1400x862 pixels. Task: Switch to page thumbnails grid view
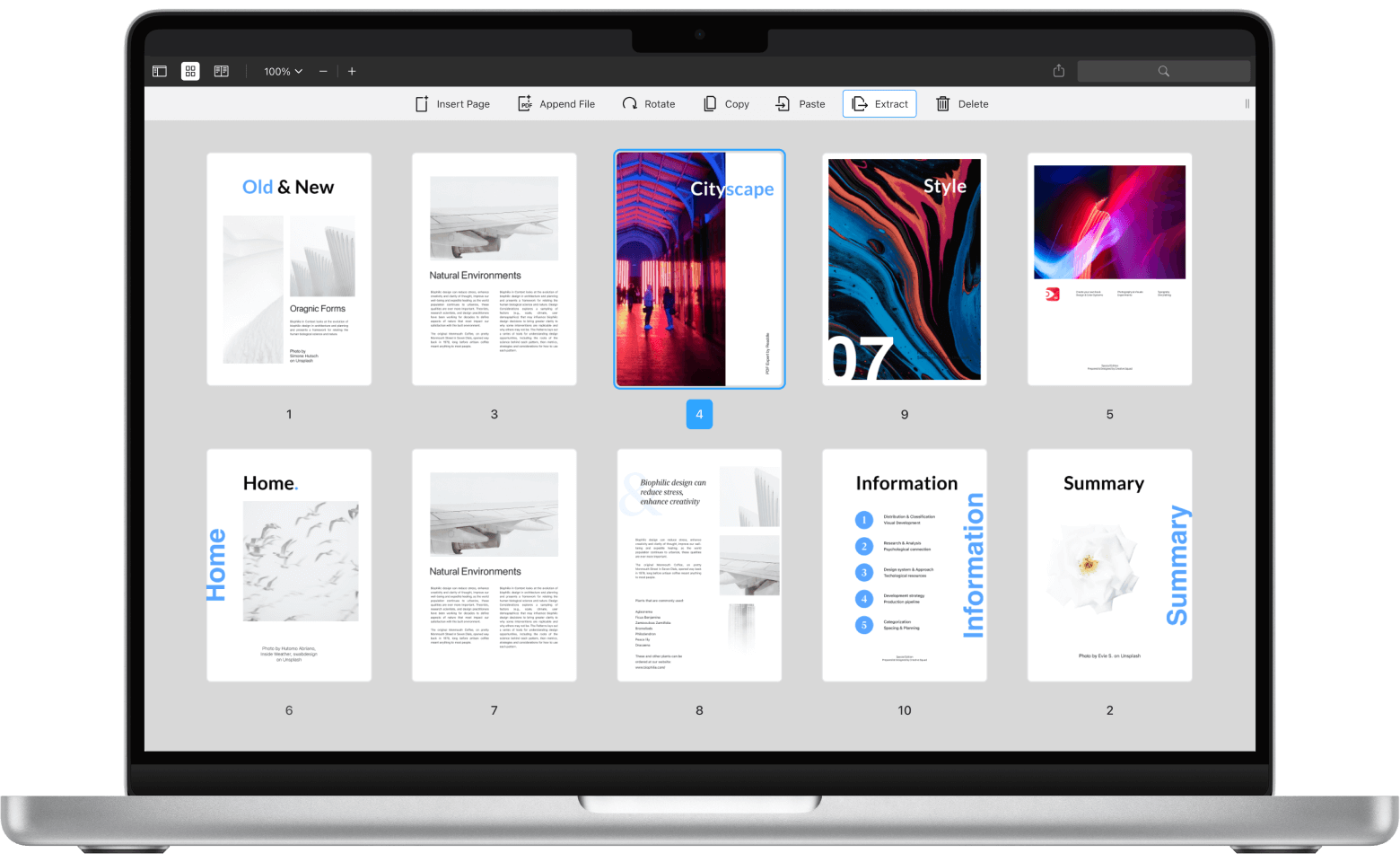coord(190,71)
